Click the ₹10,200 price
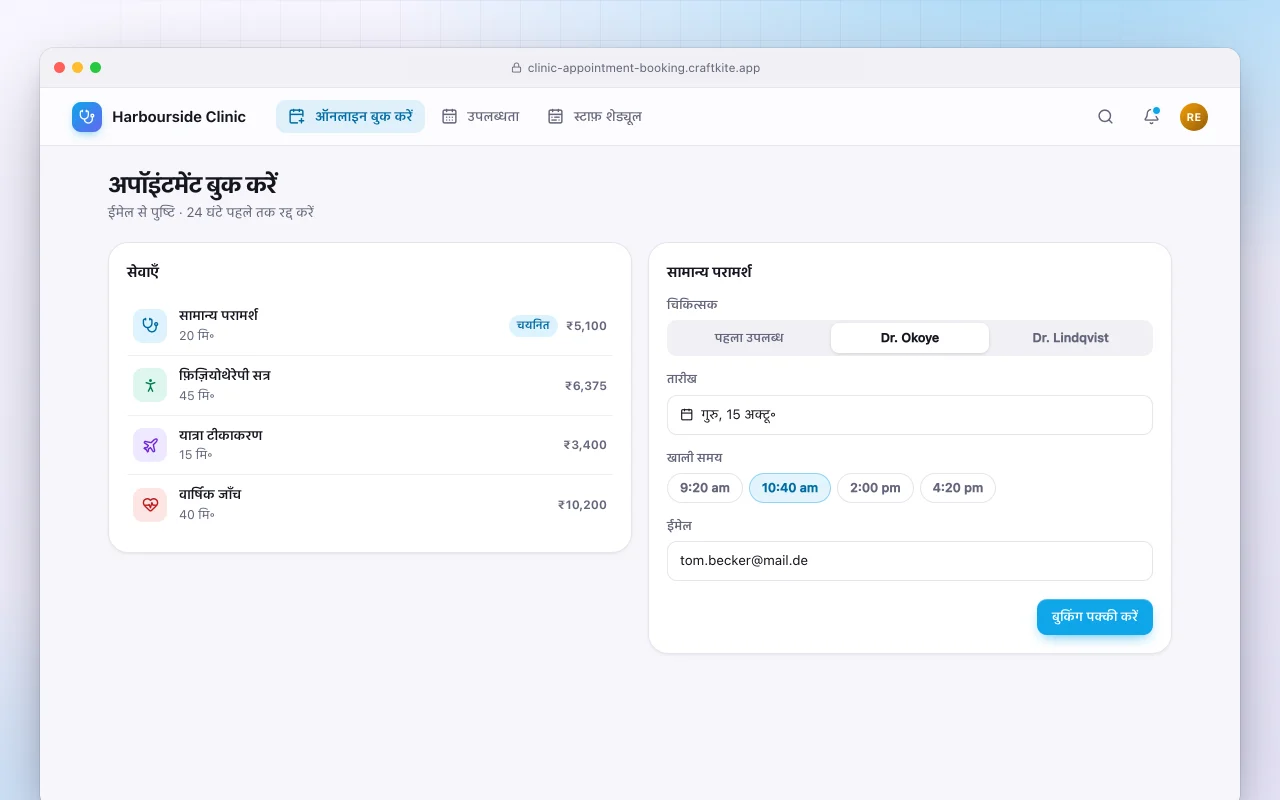Screen dimensions: 1280x800 coord(582,505)
